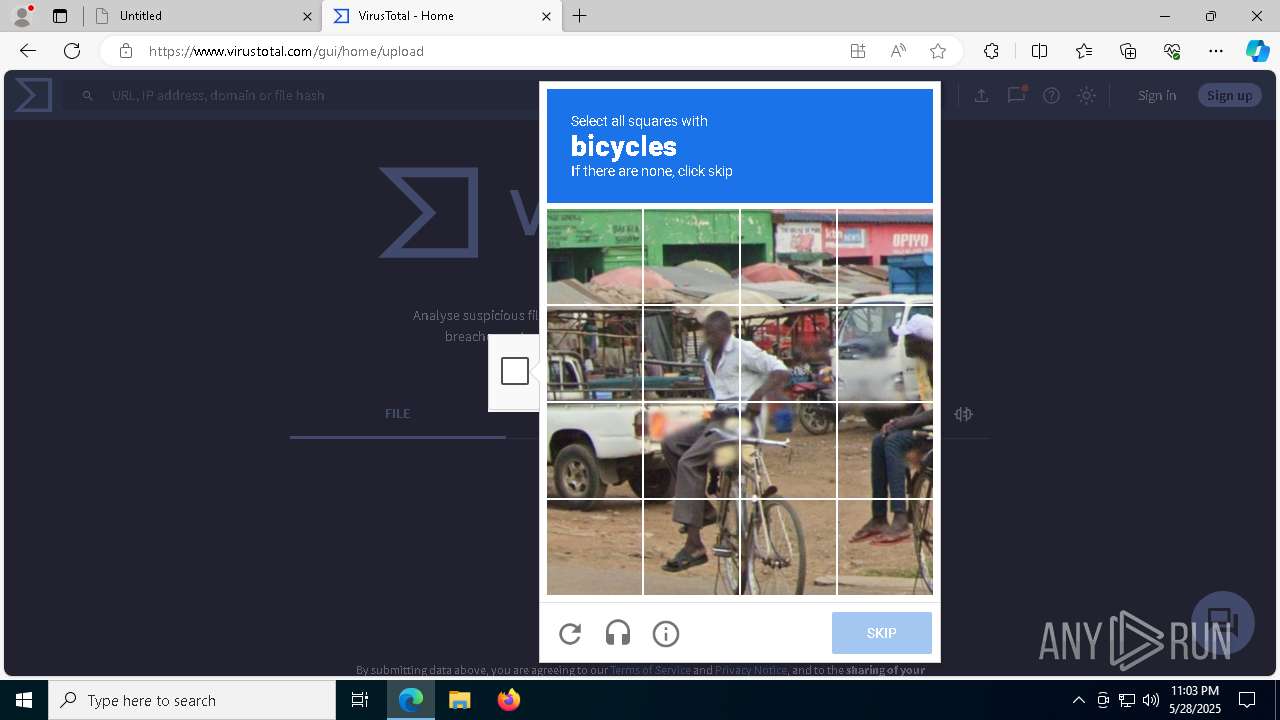Open Copilot sidebar icon
The width and height of the screenshot is (1280, 720).
point(1258,51)
